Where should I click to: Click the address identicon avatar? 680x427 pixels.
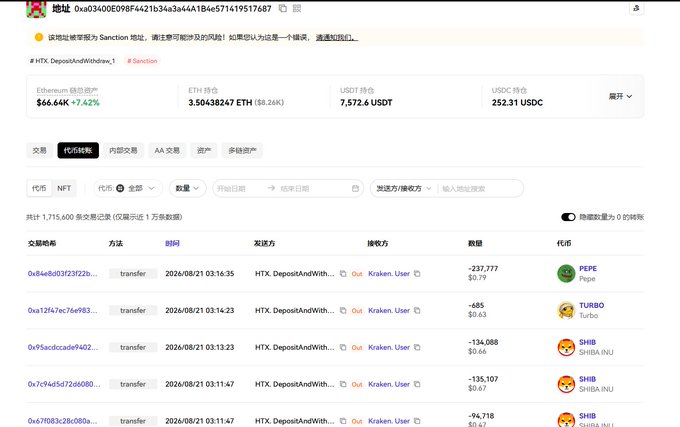tap(36, 9)
